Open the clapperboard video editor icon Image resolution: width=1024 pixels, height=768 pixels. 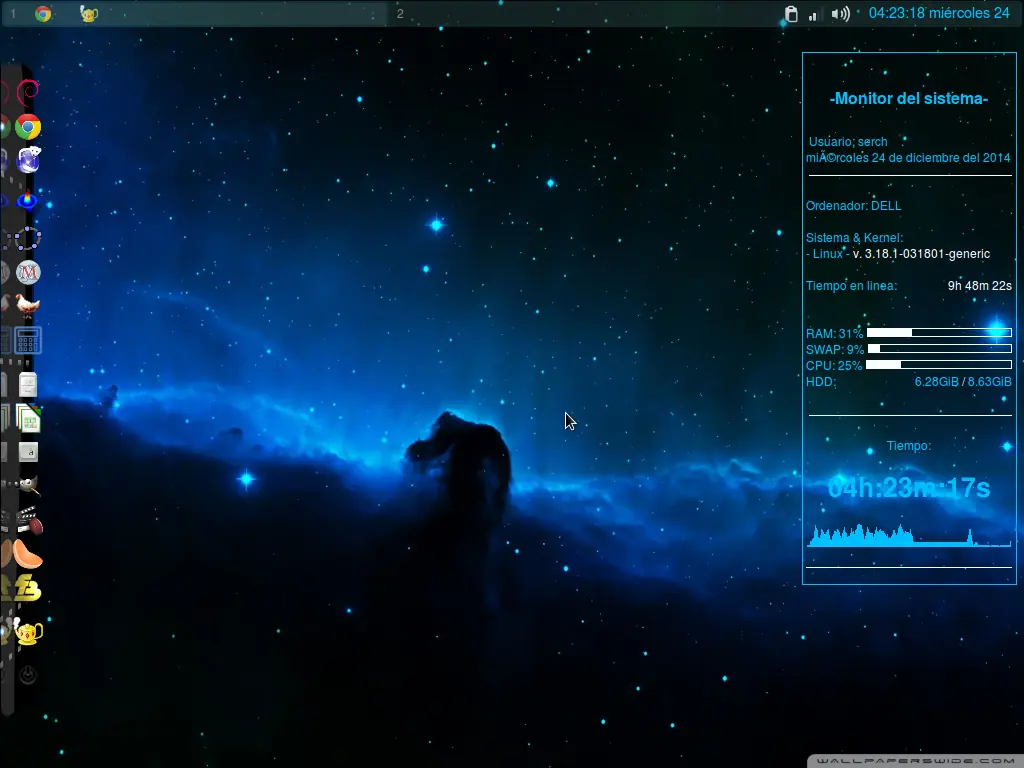pos(29,520)
